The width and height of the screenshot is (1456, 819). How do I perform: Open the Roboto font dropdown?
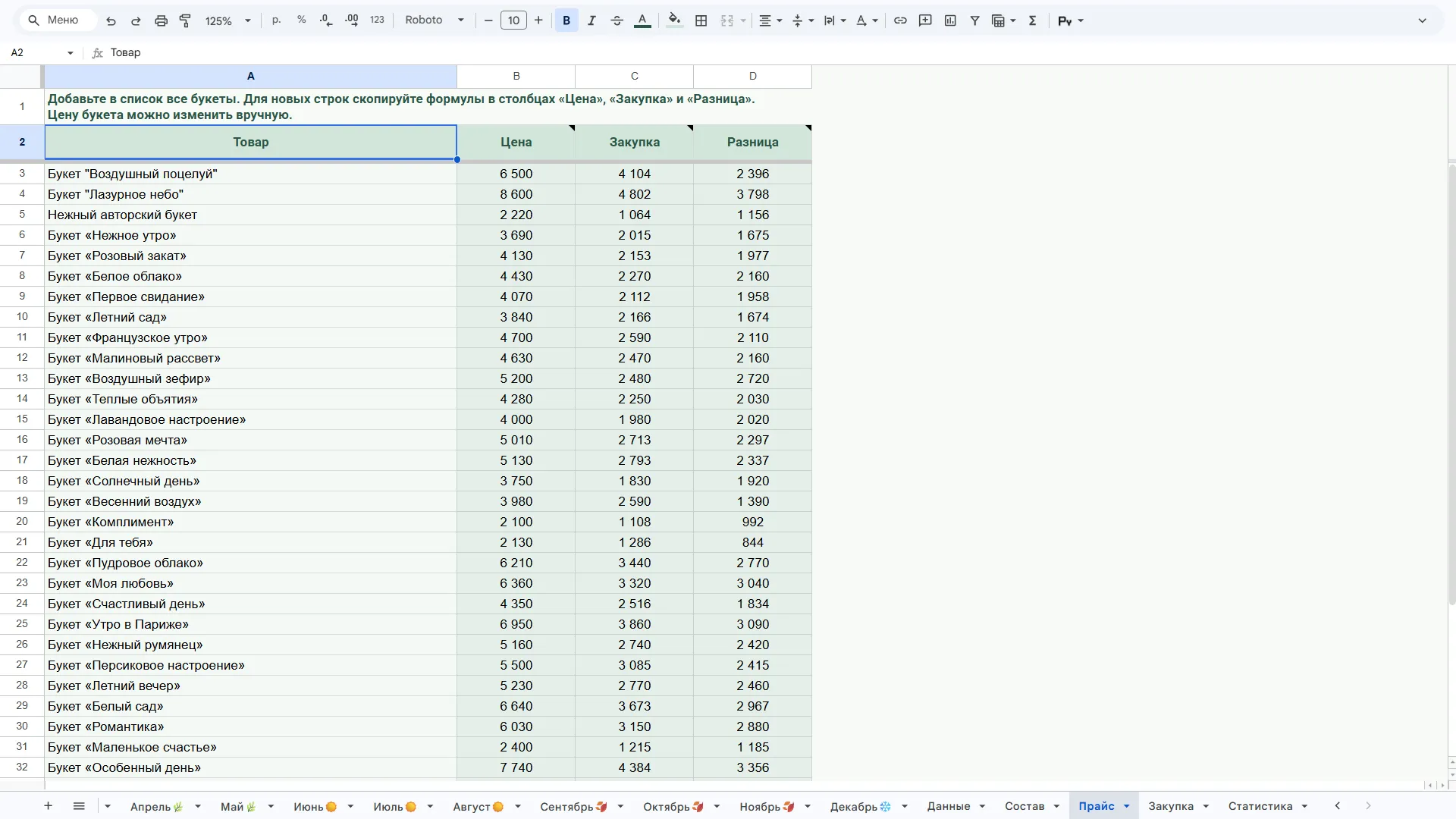coord(435,20)
